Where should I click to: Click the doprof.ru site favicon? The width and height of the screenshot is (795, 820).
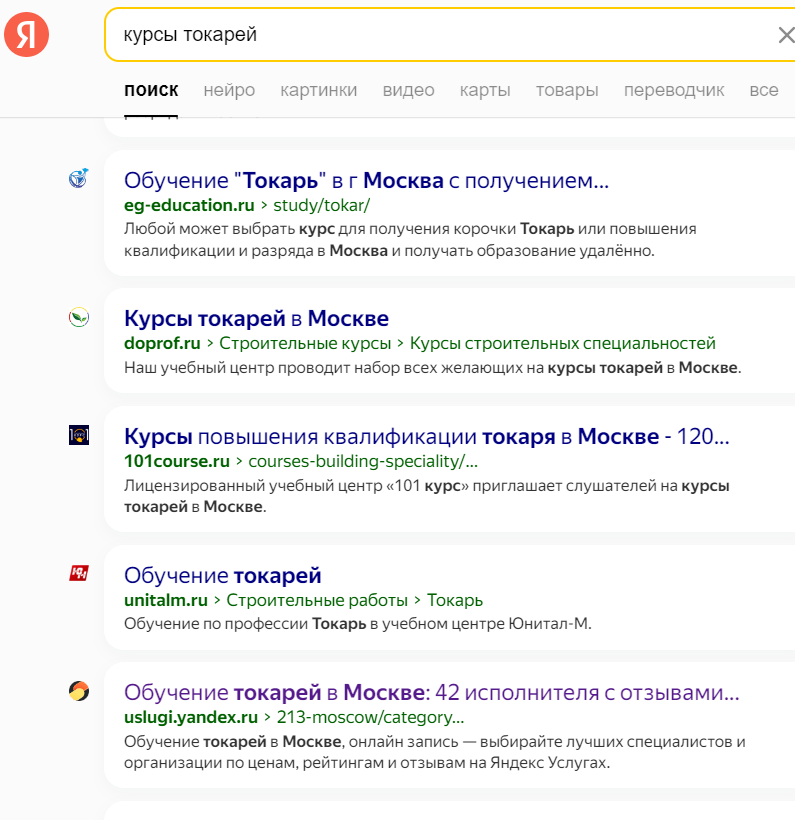pyautogui.click(x=79, y=318)
